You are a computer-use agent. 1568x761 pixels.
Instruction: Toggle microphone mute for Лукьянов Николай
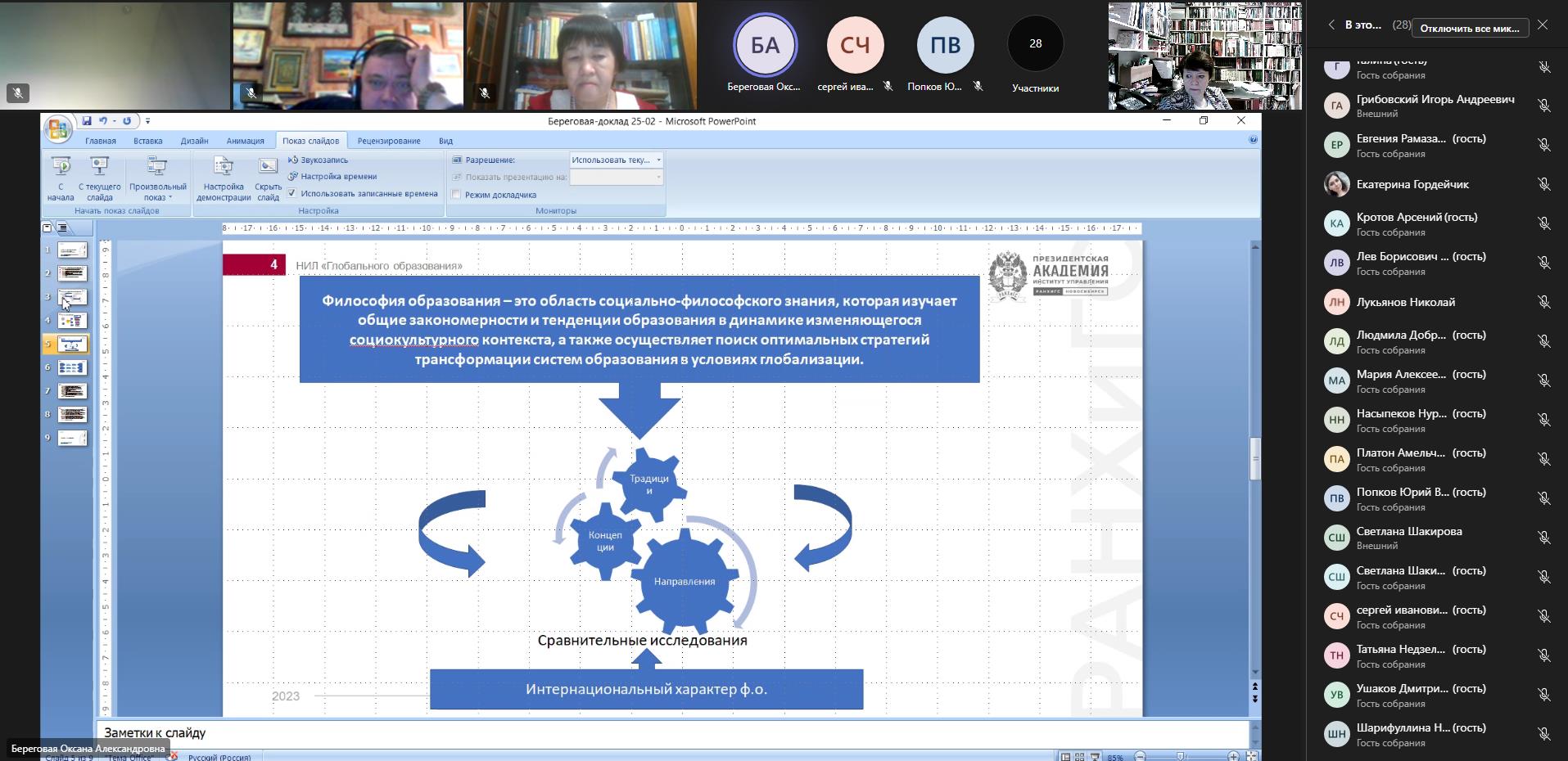(1544, 303)
